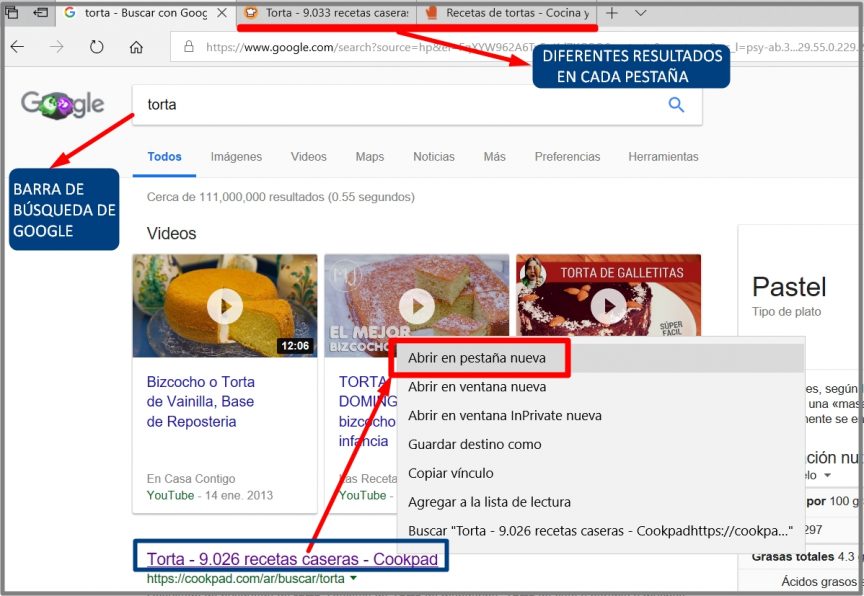The image size is (864, 596).
Task: Play the Torta de Galletitas video
Action: (608, 304)
